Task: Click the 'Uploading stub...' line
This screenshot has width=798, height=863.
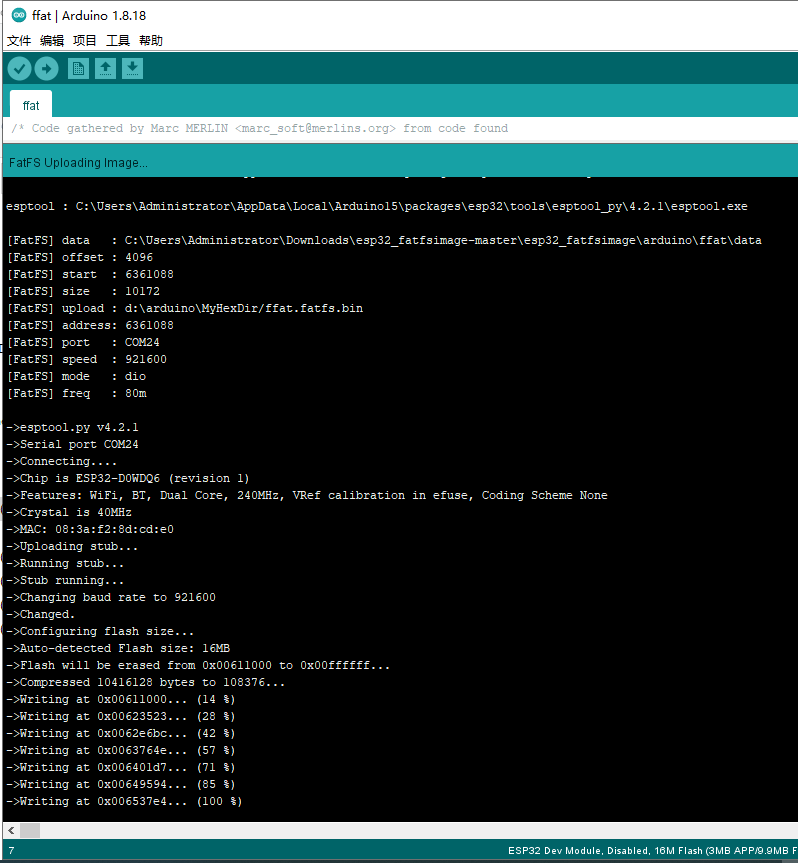Action: pos(72,547)
